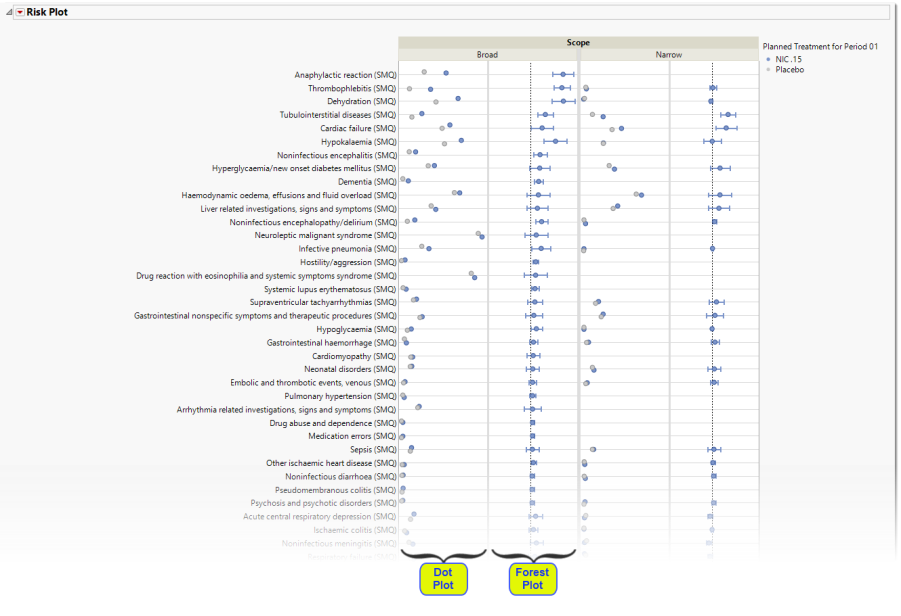Select Gastrointestinal nonspecific symptoms and therapeutic procedures label
Screen dimensions: 901x616
tap(265, 315)
